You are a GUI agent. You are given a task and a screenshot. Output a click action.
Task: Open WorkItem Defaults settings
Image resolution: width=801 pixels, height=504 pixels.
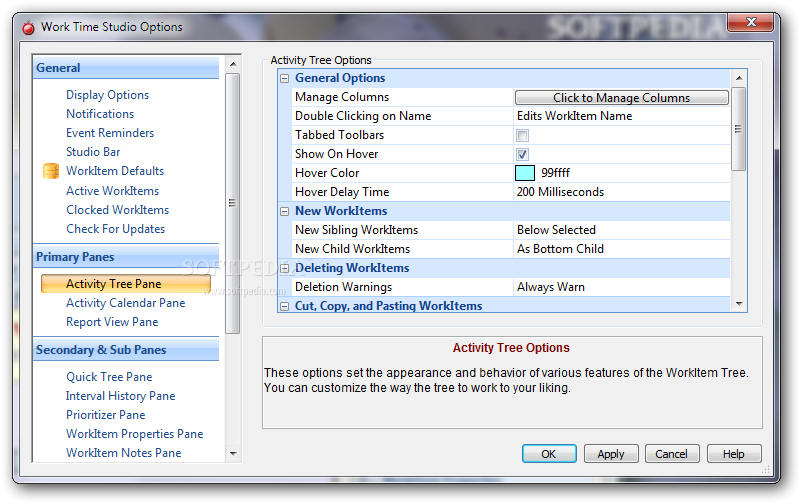(115, 171)
